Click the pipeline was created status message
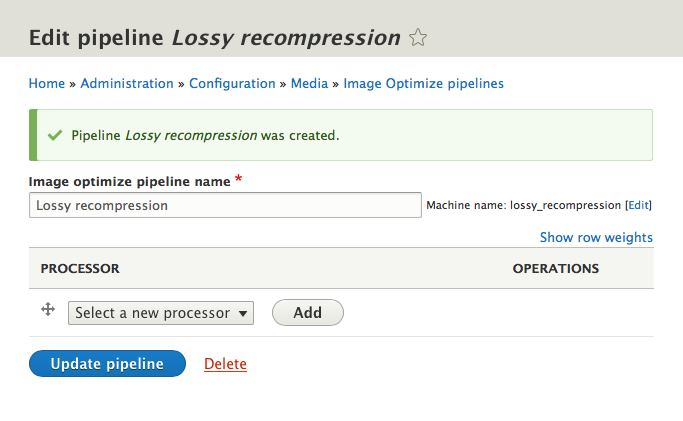The height and width of the screenshot is (421, 683). coord(205,135)
